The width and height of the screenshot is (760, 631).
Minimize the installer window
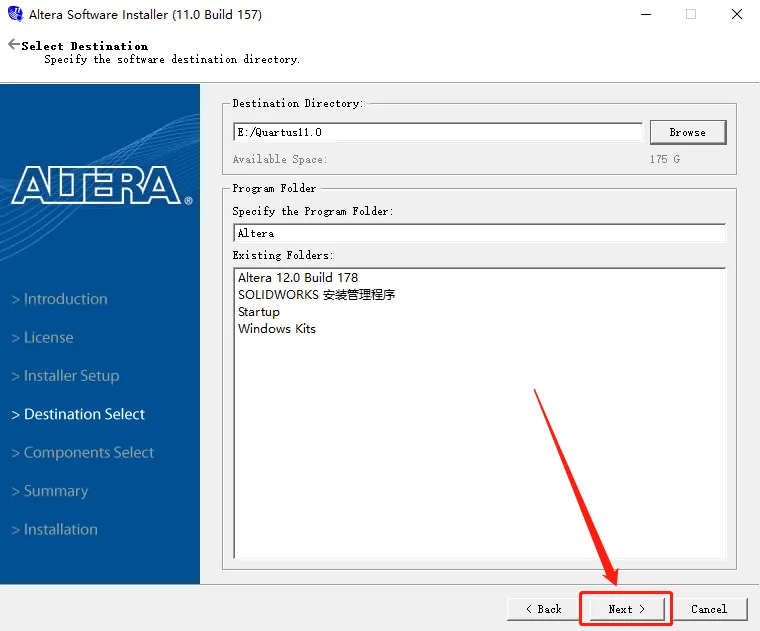tap(646, 15)
